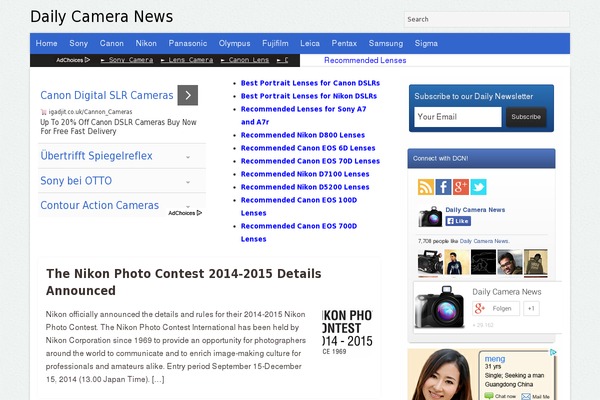Open the Sigma menu item
Screen dimensions: 600x400
pos(426,43)
